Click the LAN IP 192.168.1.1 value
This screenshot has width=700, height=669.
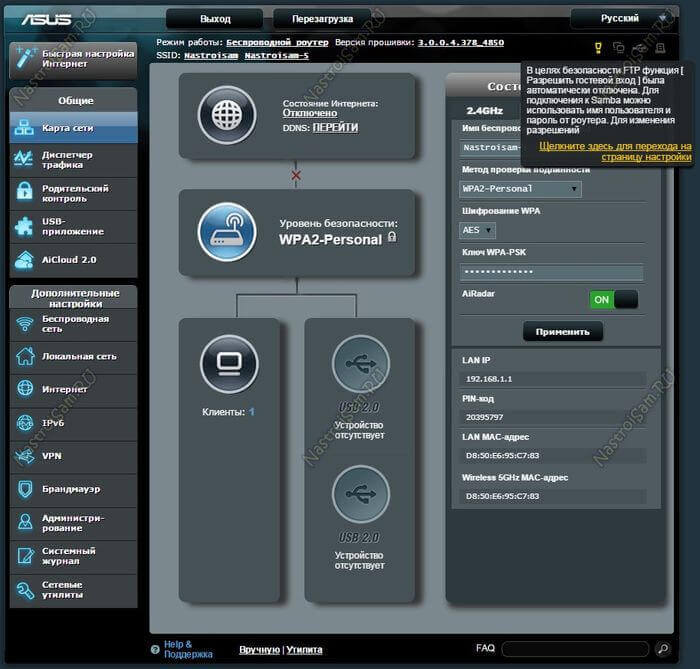[552, 379]
